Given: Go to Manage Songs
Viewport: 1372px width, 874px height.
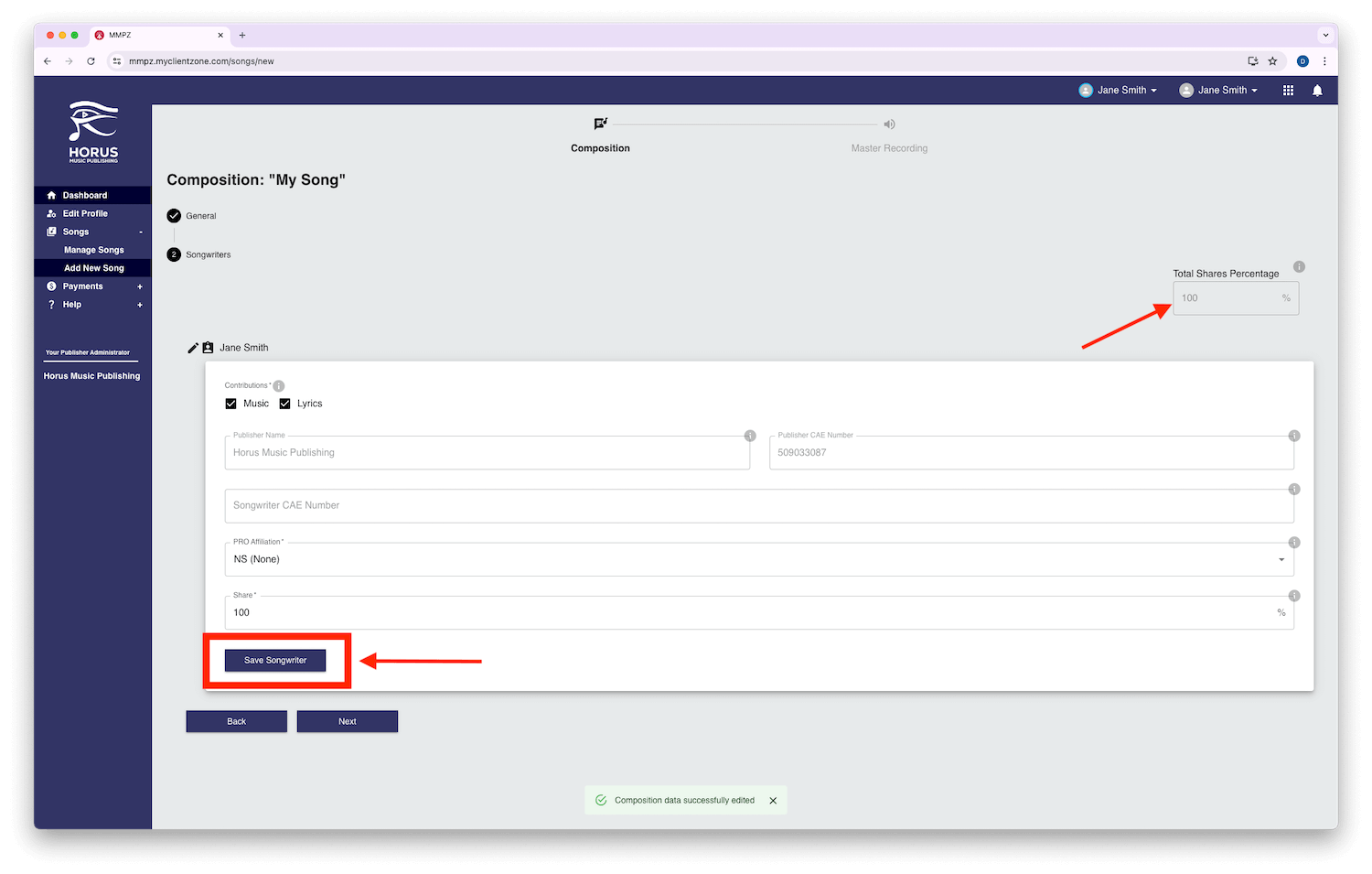Looking at the screenshot, I should pos(93,250).
